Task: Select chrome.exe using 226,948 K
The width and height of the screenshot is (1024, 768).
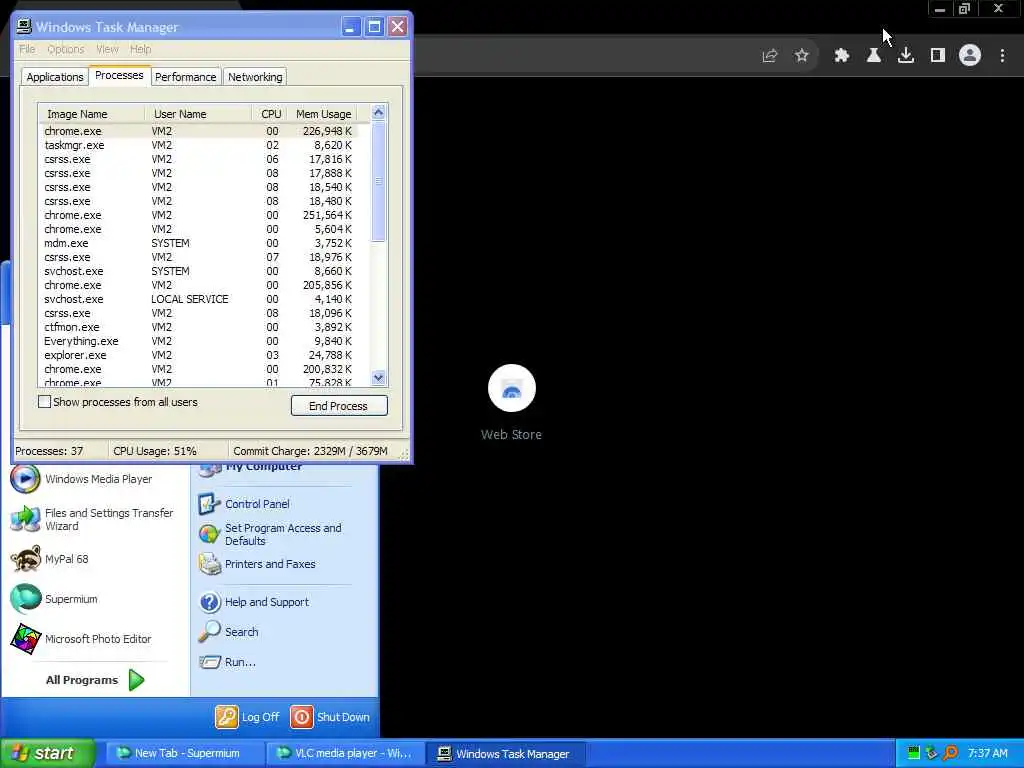Action: point(199,131)
